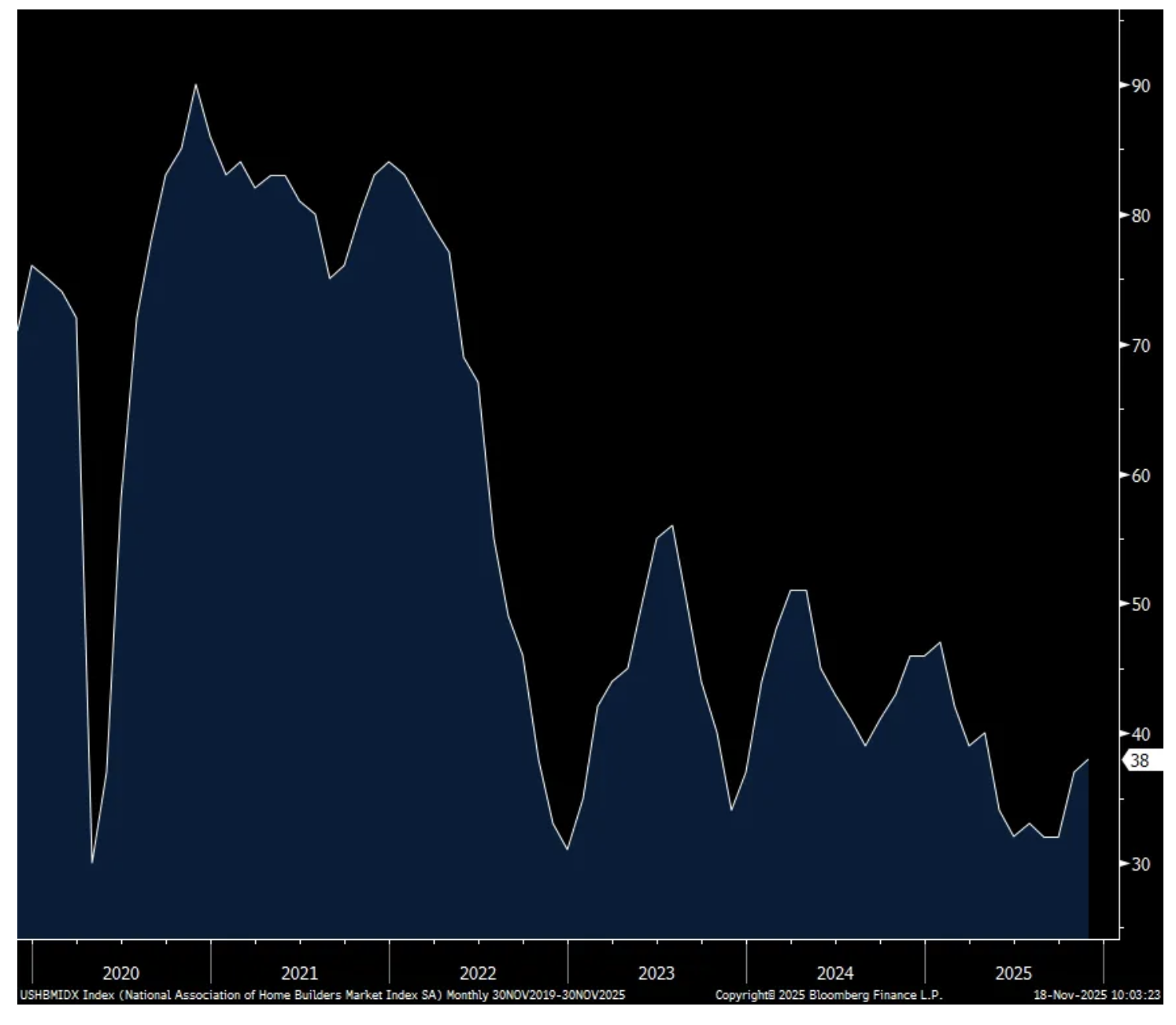Screen dimensions: 1176x1025
Task: Select the 2020 x-axis year label
Action: 121,973
